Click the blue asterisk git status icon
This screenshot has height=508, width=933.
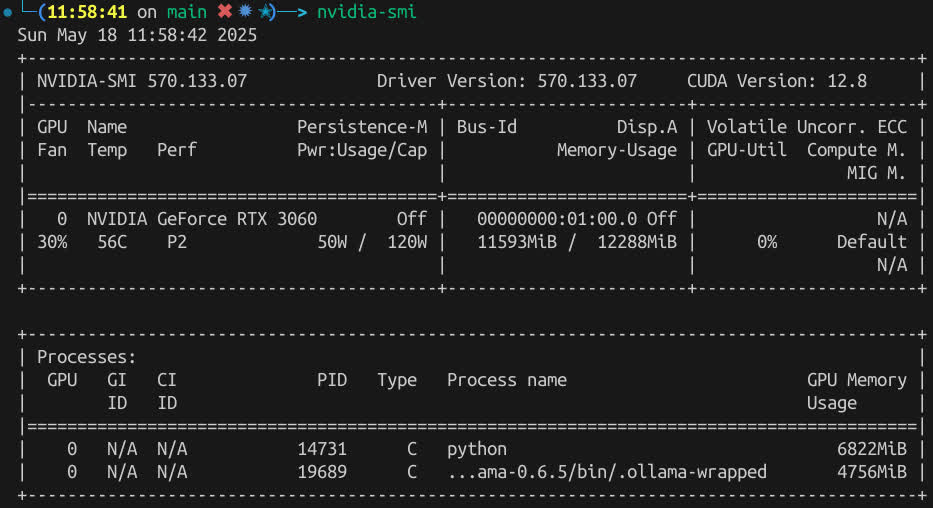245,11
